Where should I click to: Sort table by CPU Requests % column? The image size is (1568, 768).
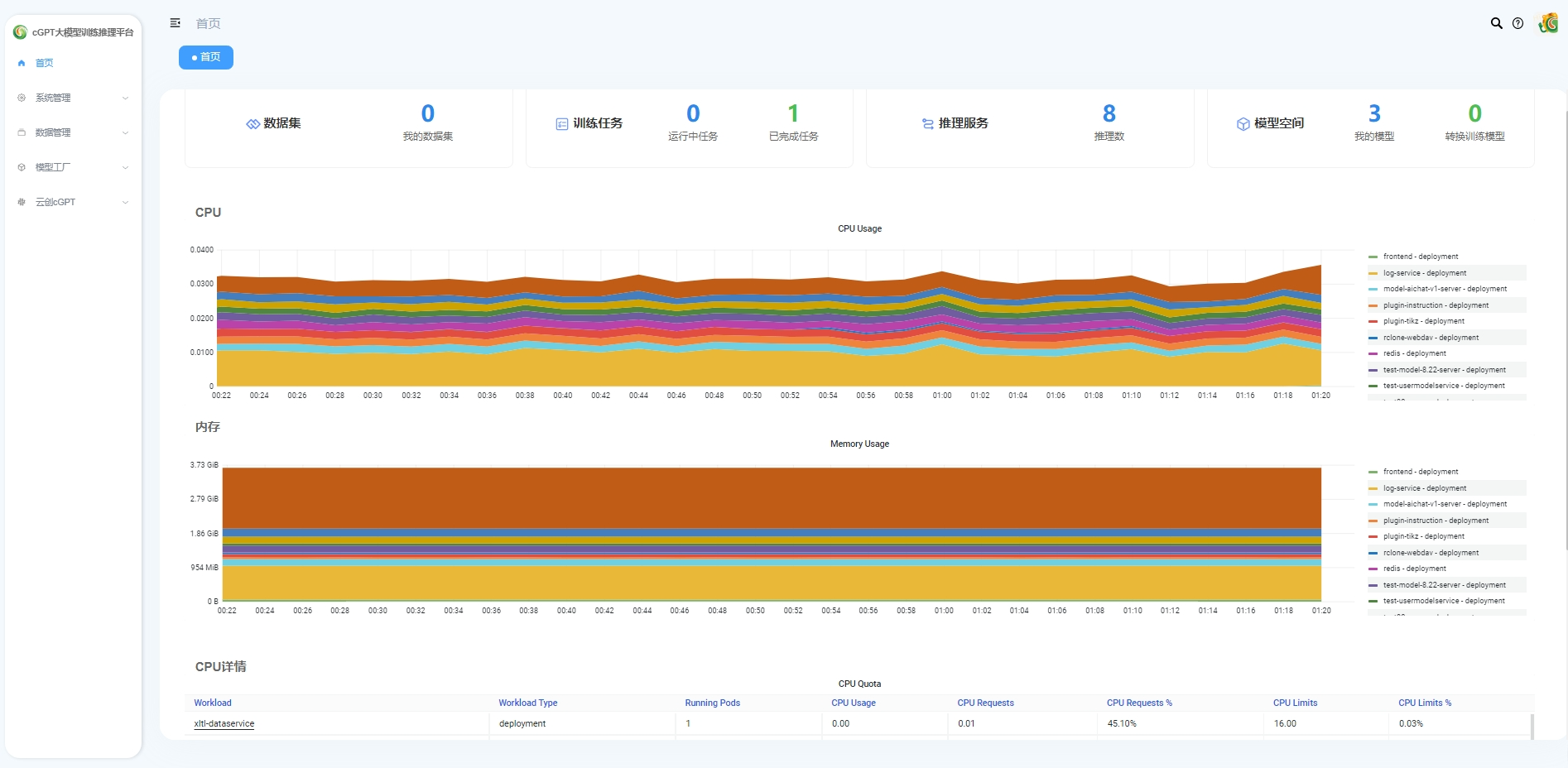click(x=1139, y=703)
